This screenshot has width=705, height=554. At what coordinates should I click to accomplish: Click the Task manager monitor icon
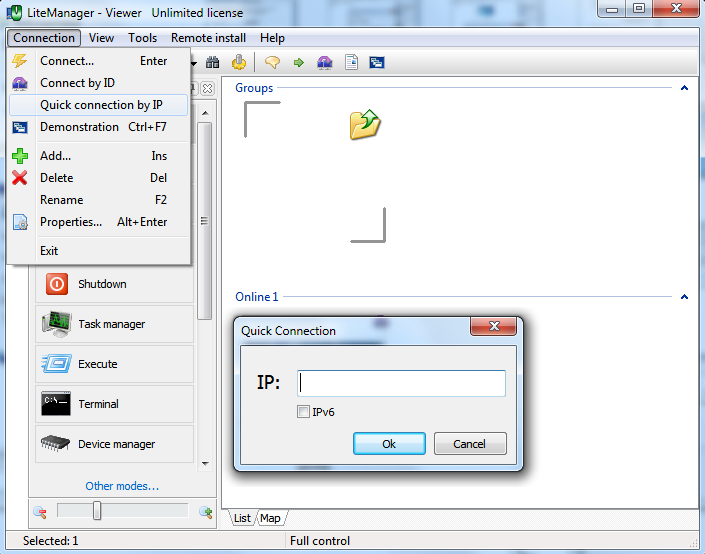pos(56,324)
